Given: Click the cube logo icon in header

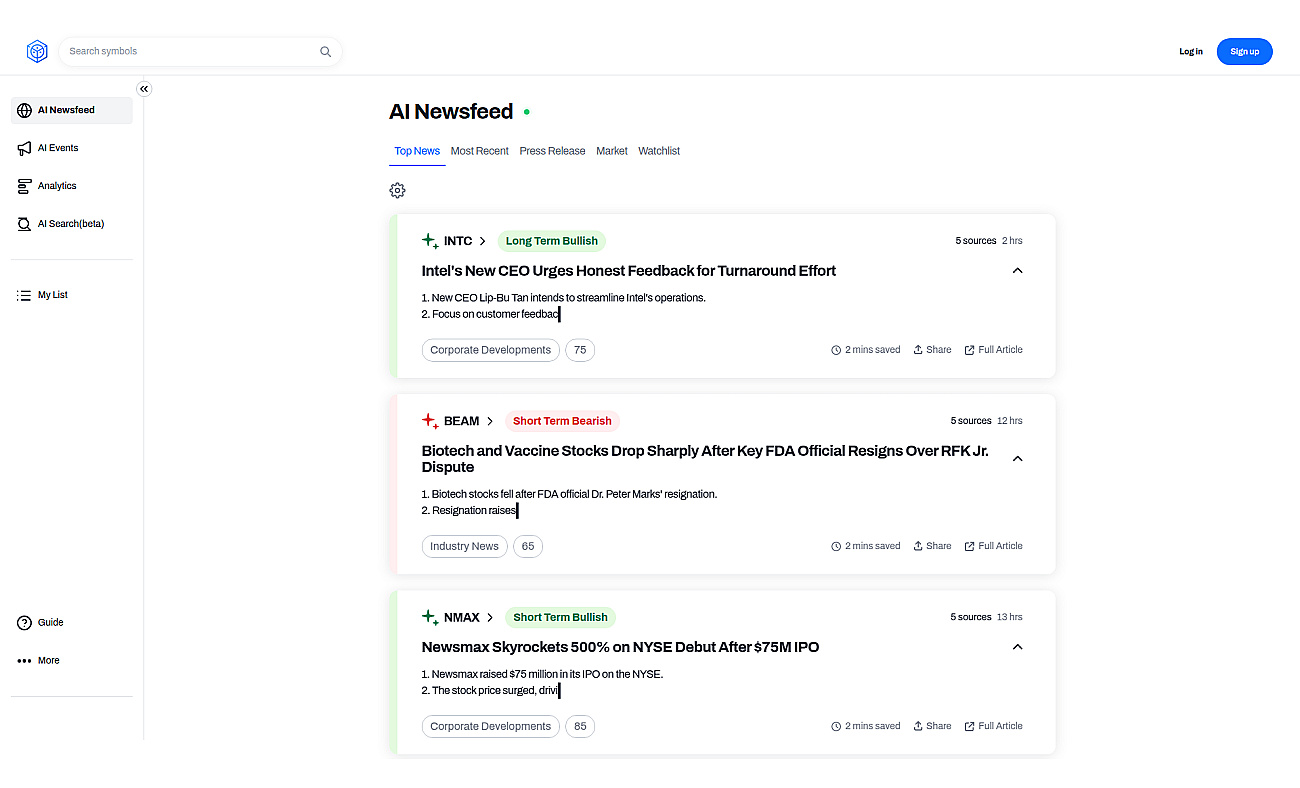Looking at the screenshot, I should point(37,52).
